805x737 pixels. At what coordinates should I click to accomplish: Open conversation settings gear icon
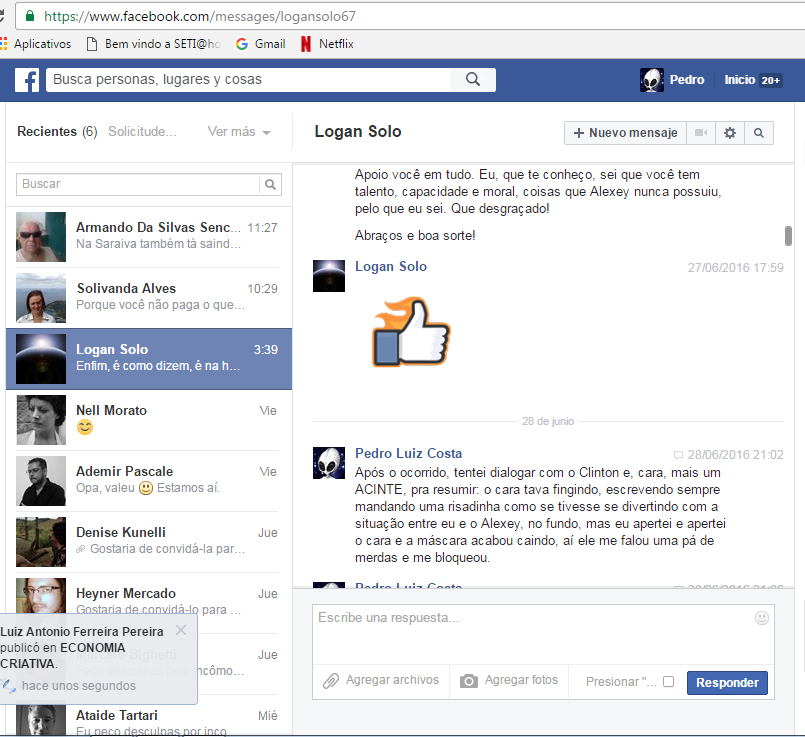coord(730,133)
